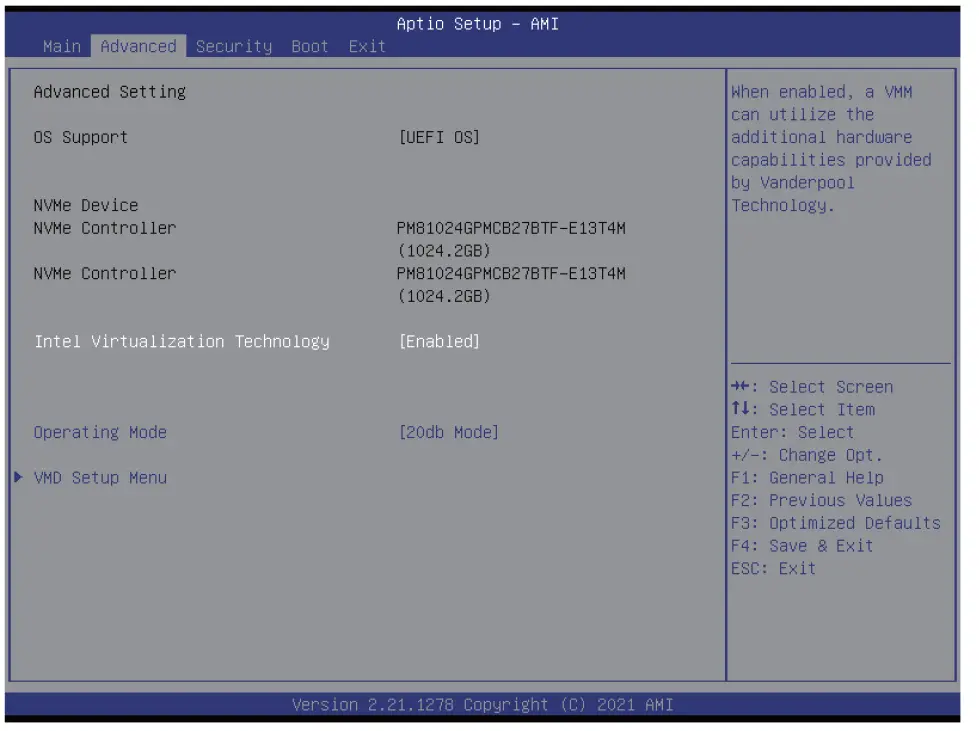Click the second NVMe Controller label

(105, 273)
